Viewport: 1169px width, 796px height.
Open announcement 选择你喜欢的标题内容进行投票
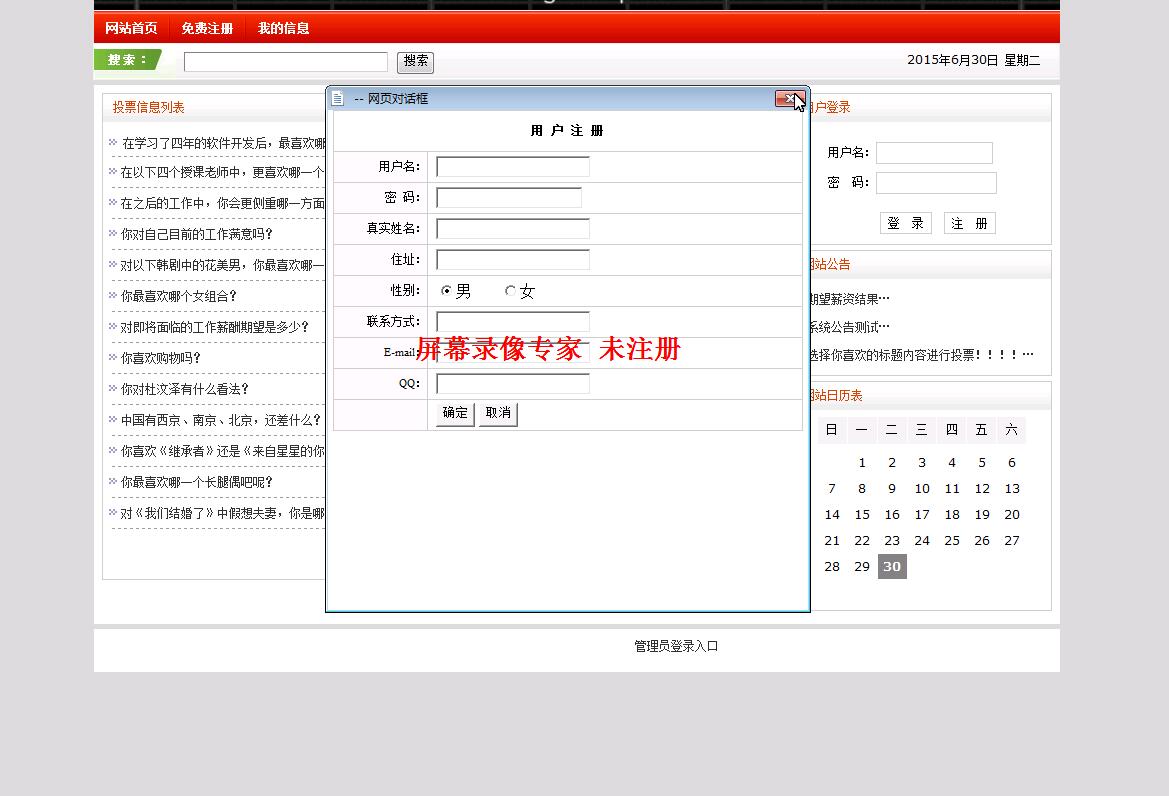tap(922, 355)
